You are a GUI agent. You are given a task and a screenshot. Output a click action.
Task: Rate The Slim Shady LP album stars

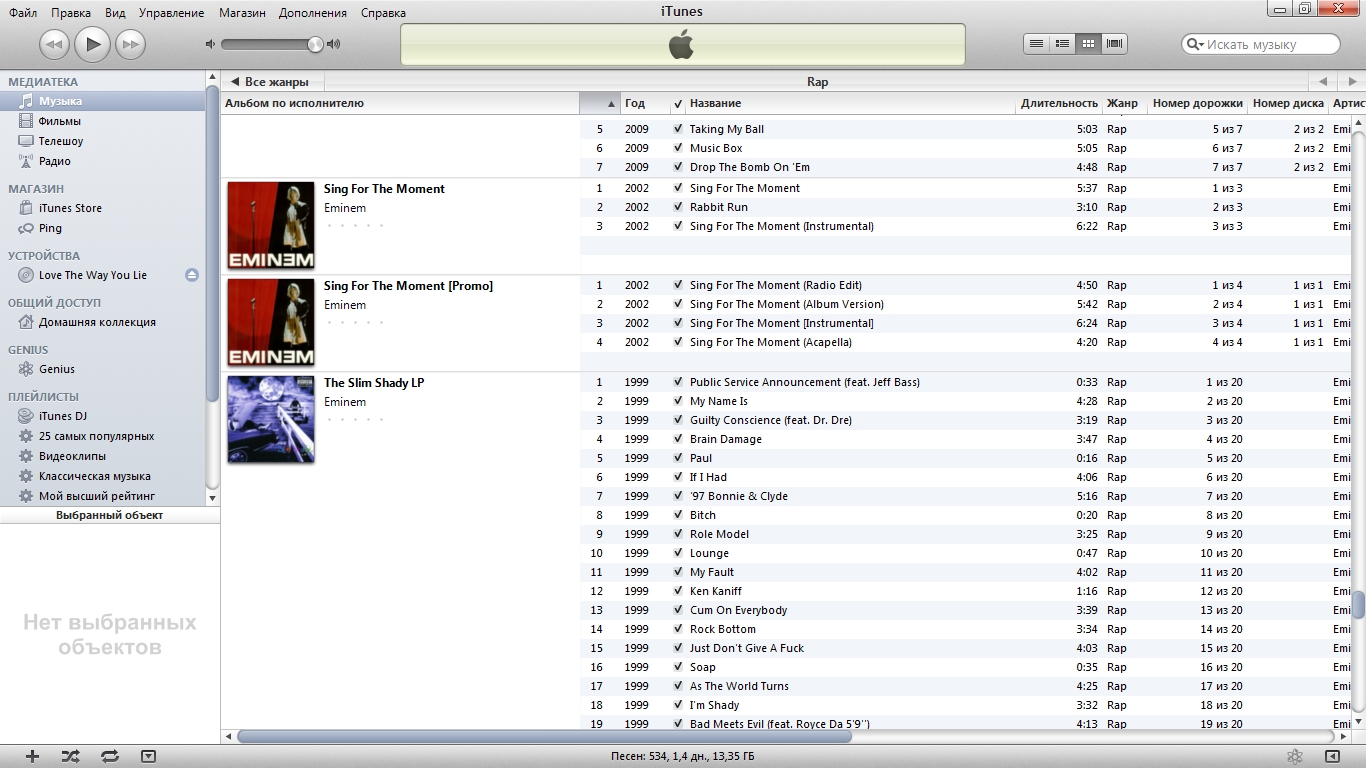tap(355, 420)
